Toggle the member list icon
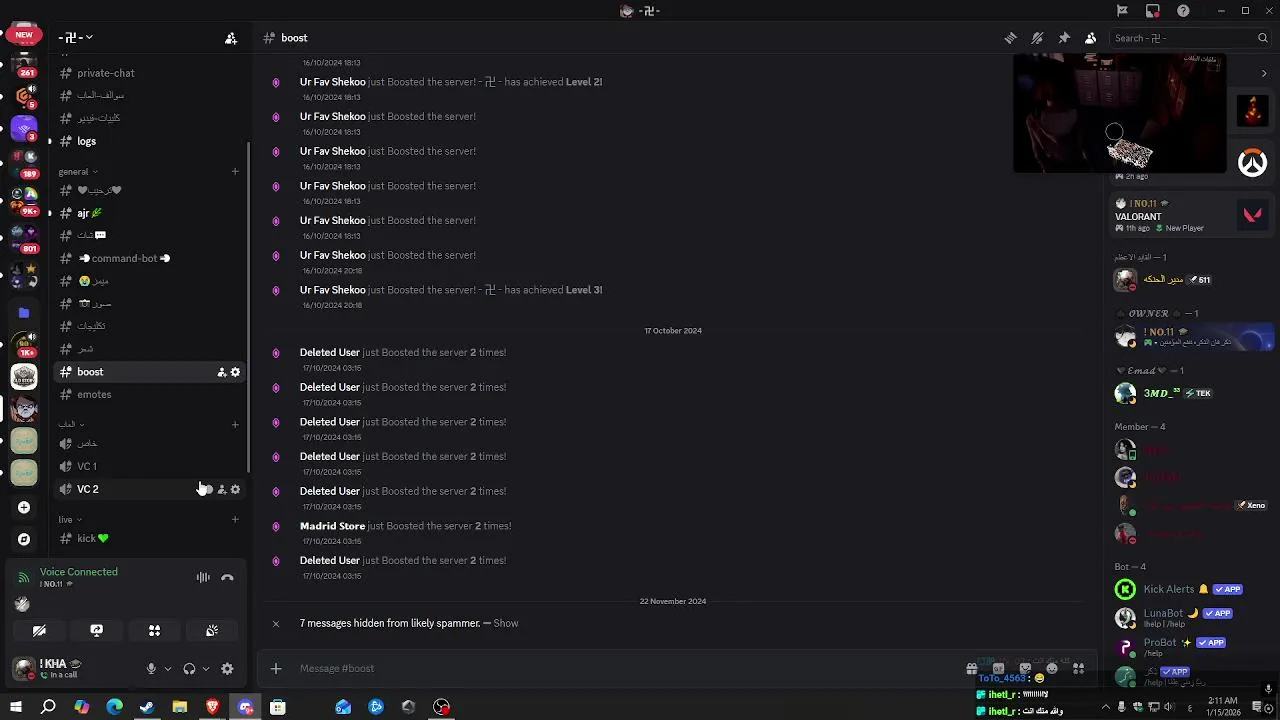 pos(1091,38)
